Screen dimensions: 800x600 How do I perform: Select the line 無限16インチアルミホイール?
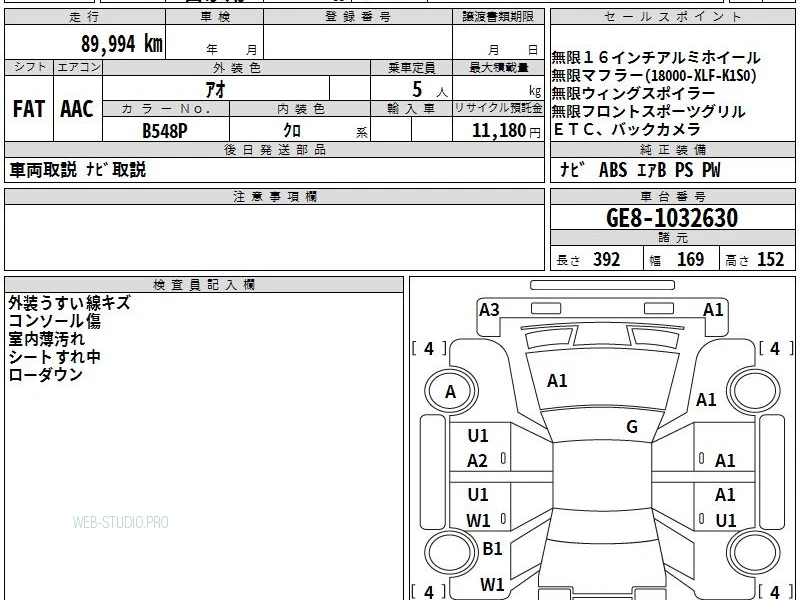point(656,58)
